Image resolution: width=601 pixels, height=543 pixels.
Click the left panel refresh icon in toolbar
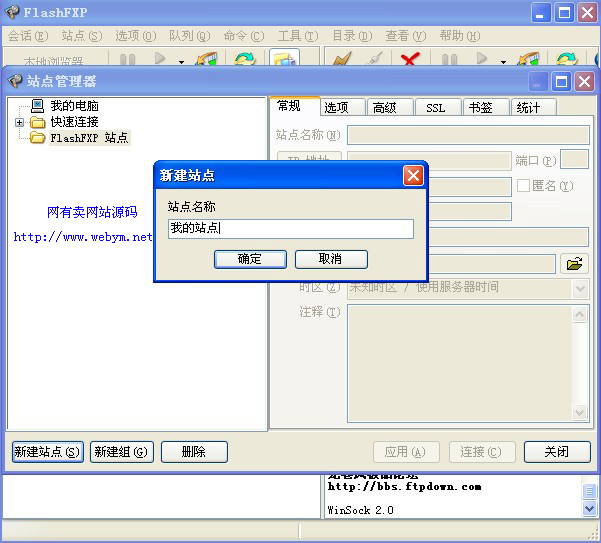244,61
